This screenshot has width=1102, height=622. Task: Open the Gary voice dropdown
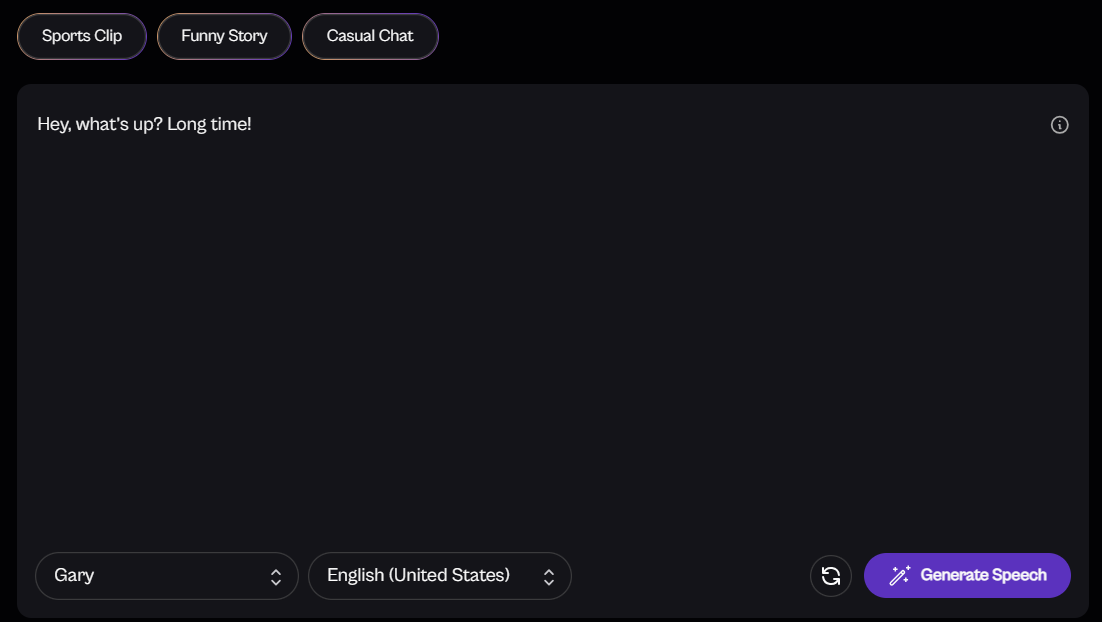[x=166, y=576]
